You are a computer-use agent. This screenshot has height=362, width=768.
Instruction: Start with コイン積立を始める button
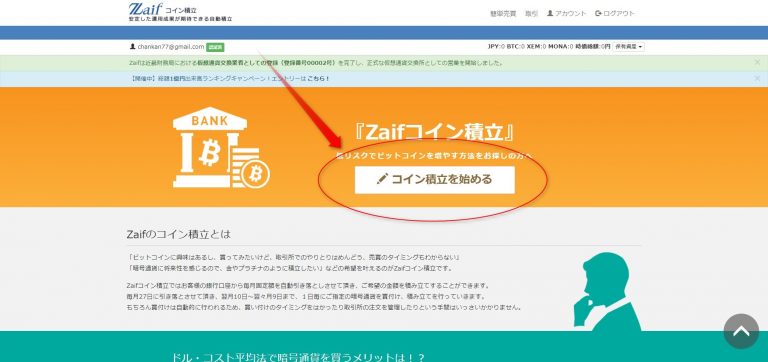(434, 179)
